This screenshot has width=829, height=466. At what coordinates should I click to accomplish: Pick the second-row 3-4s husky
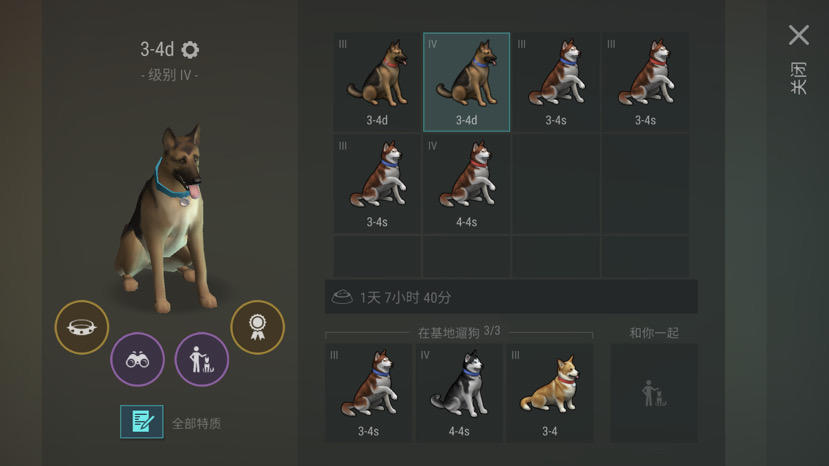[377, 184]
